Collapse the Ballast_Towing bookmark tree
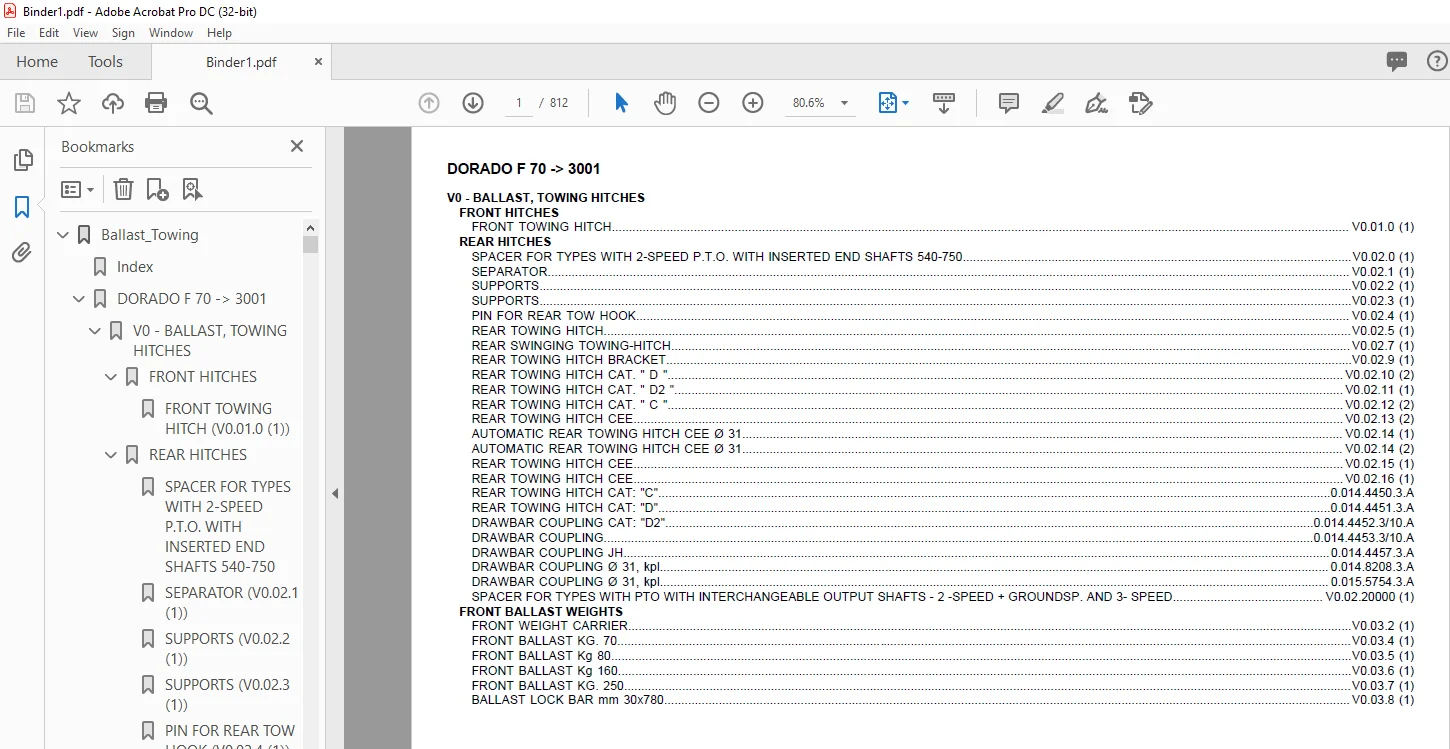 tap(63, 235)
